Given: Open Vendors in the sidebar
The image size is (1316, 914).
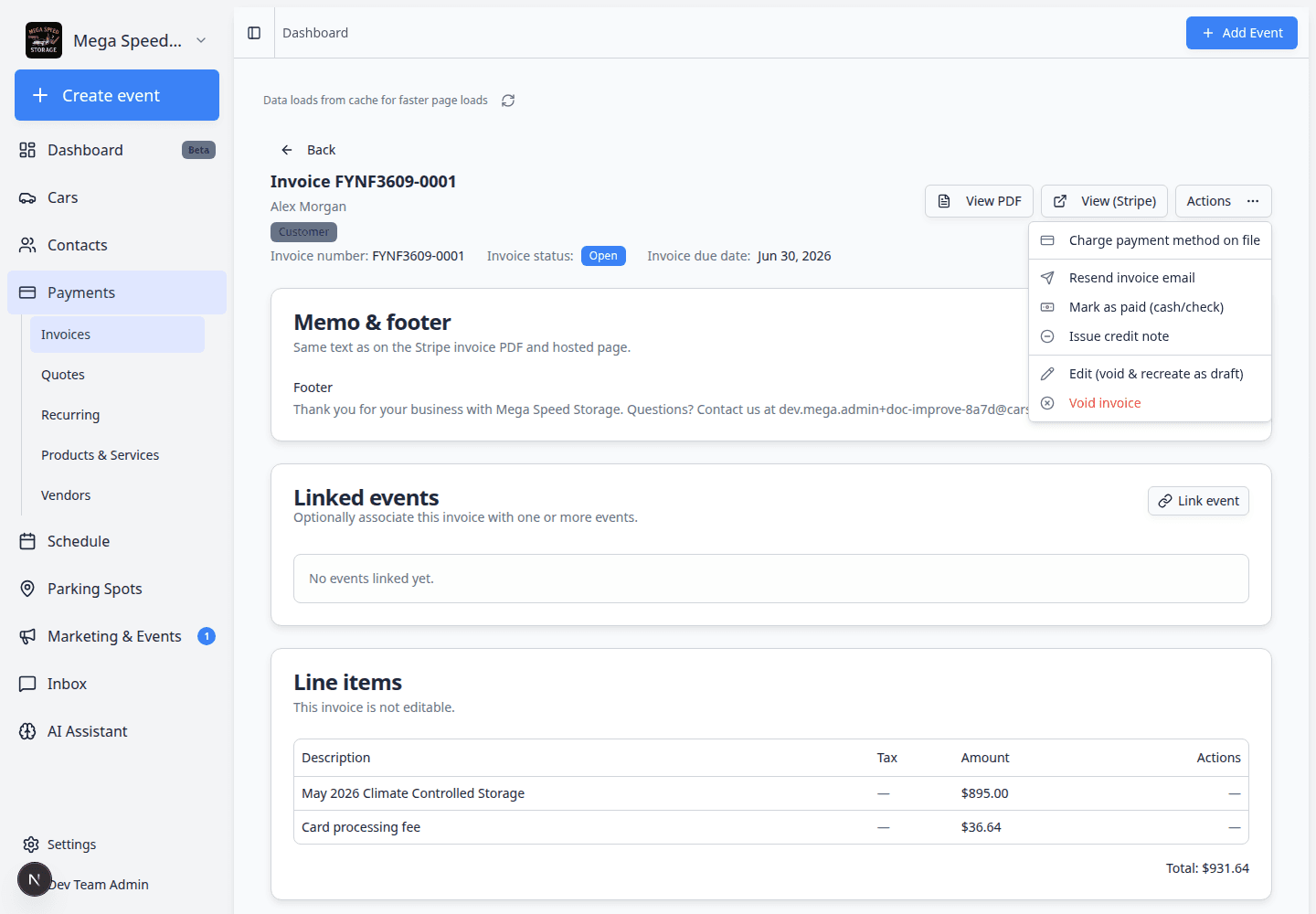Looking at the screenshot, I should click(117, 495).
